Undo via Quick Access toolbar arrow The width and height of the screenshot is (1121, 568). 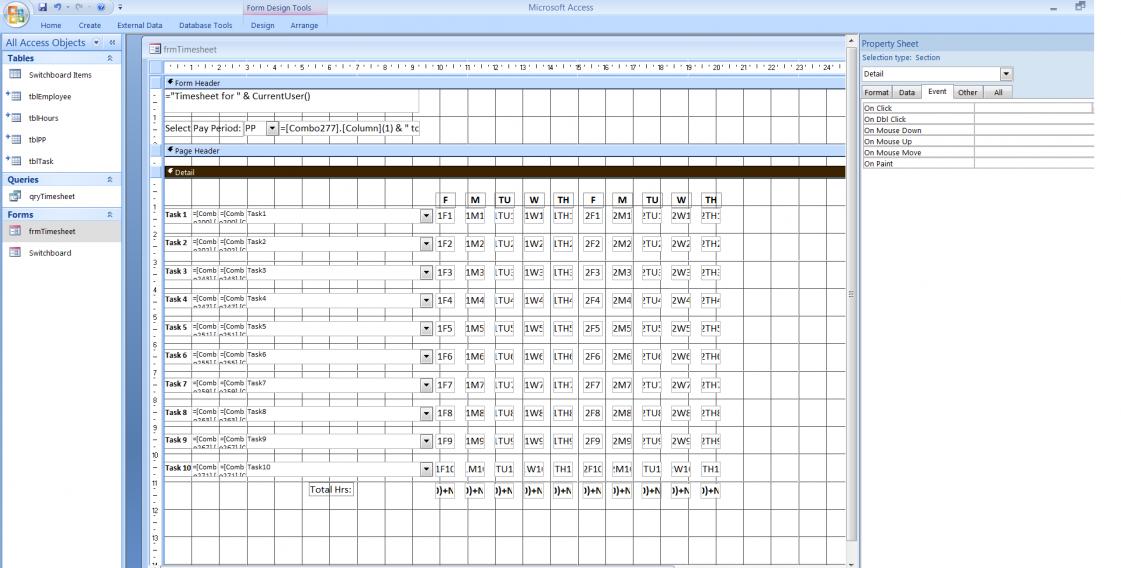(58, 7)
